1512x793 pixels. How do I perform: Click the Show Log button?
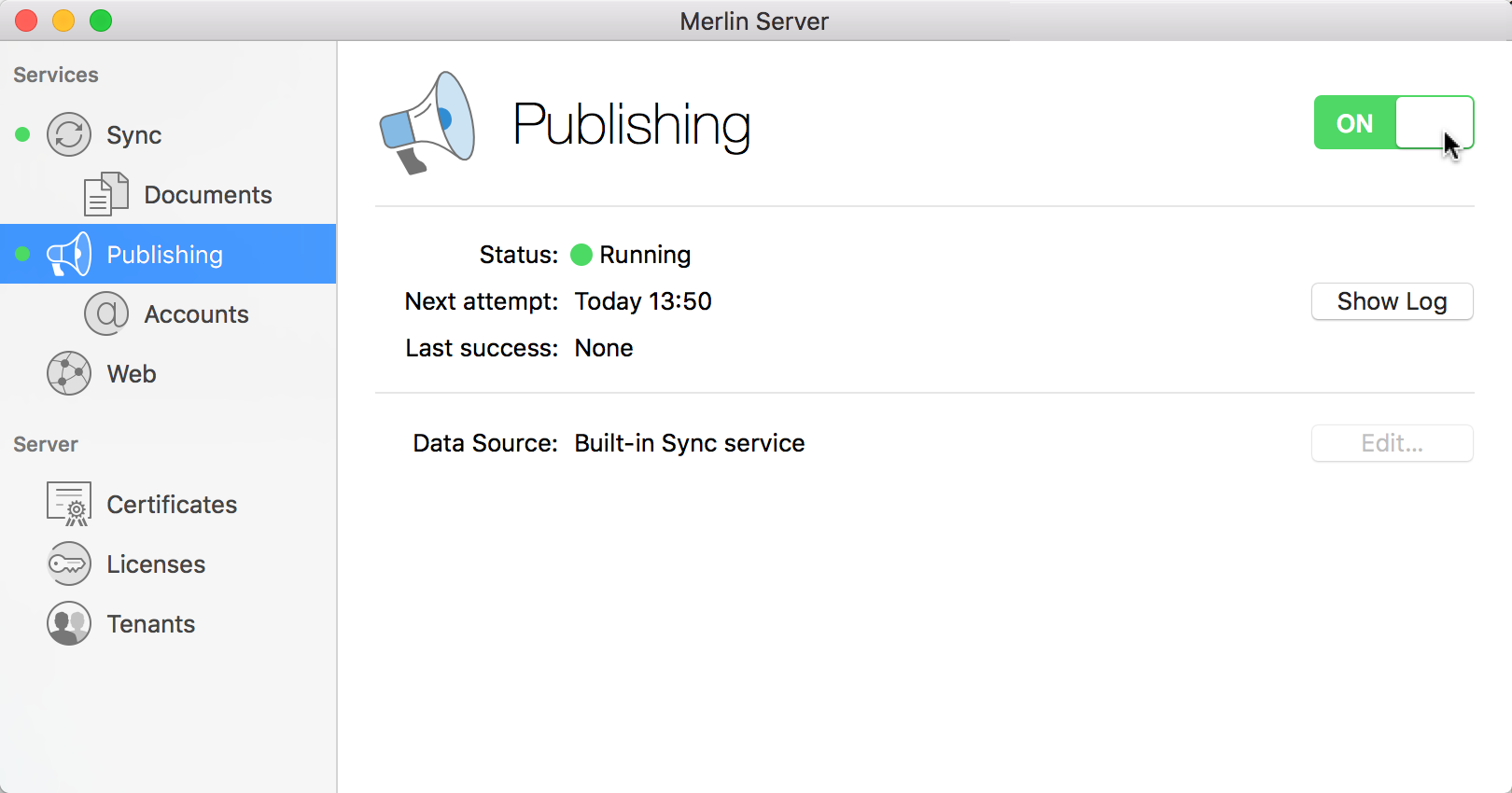click(x=1392, y=301)
